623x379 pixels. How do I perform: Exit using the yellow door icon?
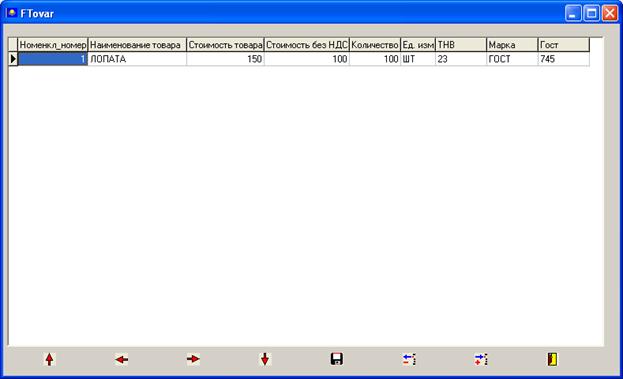click(552, 359)
